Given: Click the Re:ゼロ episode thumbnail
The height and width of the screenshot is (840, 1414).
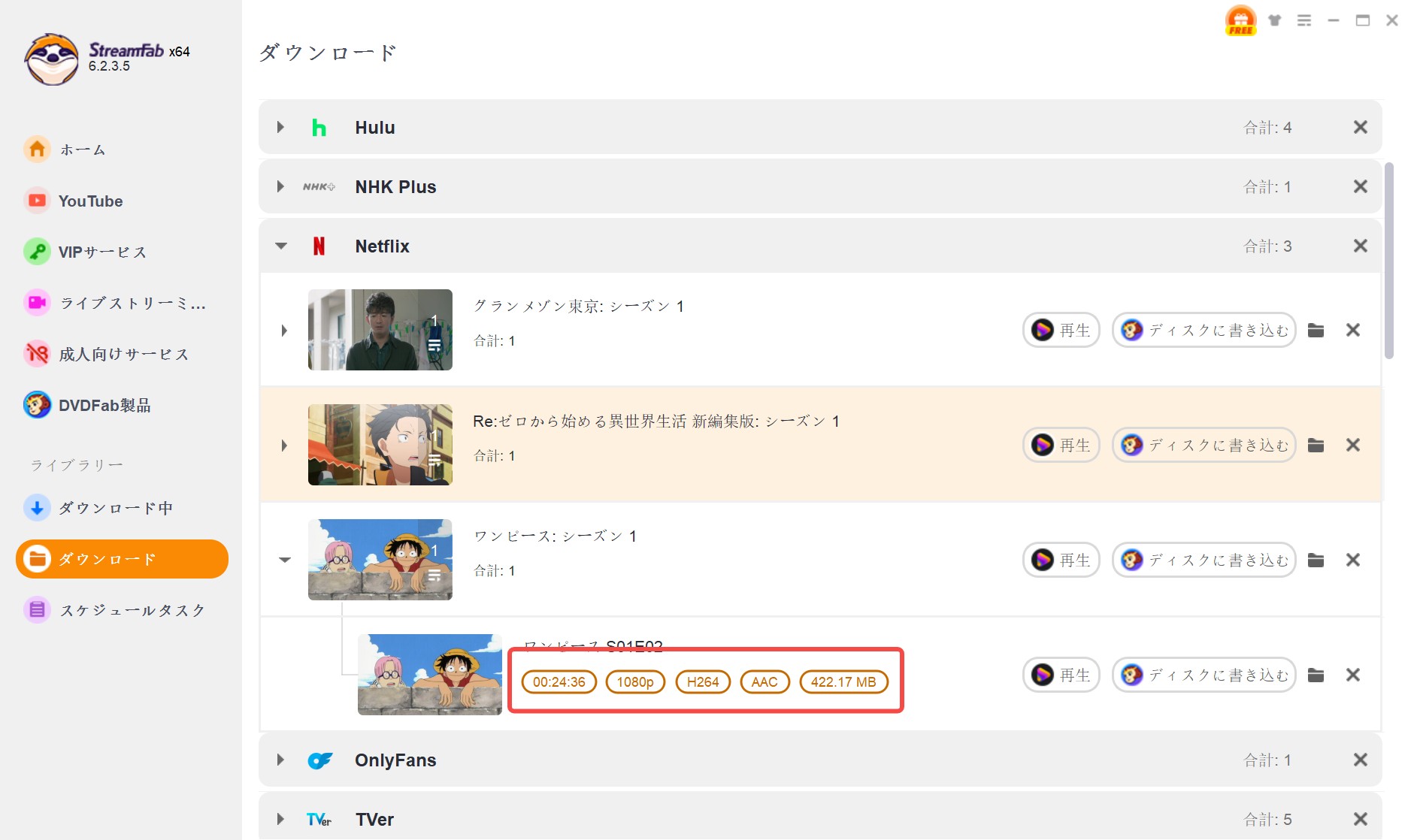Looking at the screenshot, I should (x=380, y=445).
